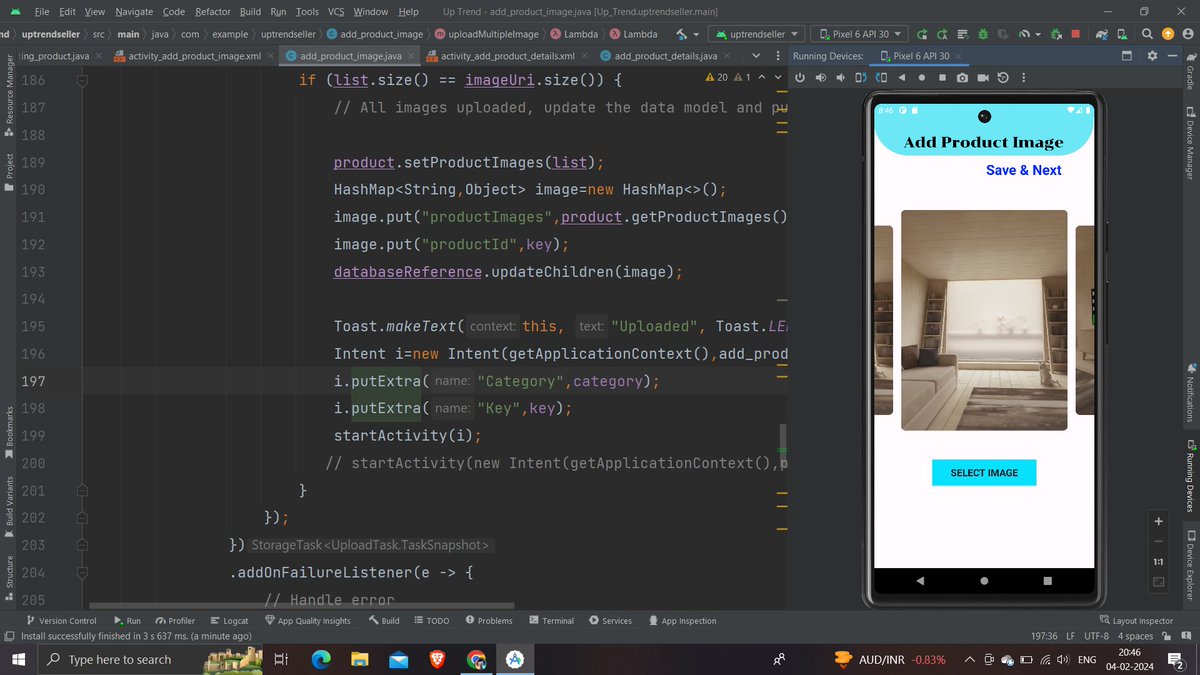Take emulator screenshot with camera icon
This screenshot has width=1200, height=675.
point(962,77)
